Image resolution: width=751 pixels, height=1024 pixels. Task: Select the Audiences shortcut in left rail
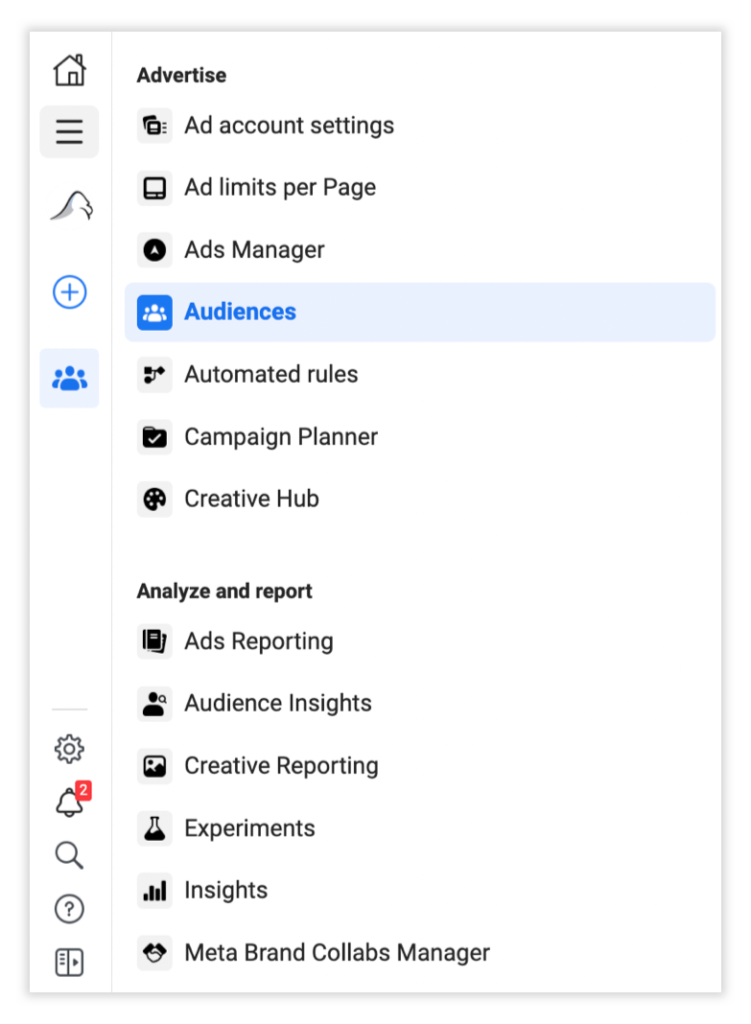[69, 378]
